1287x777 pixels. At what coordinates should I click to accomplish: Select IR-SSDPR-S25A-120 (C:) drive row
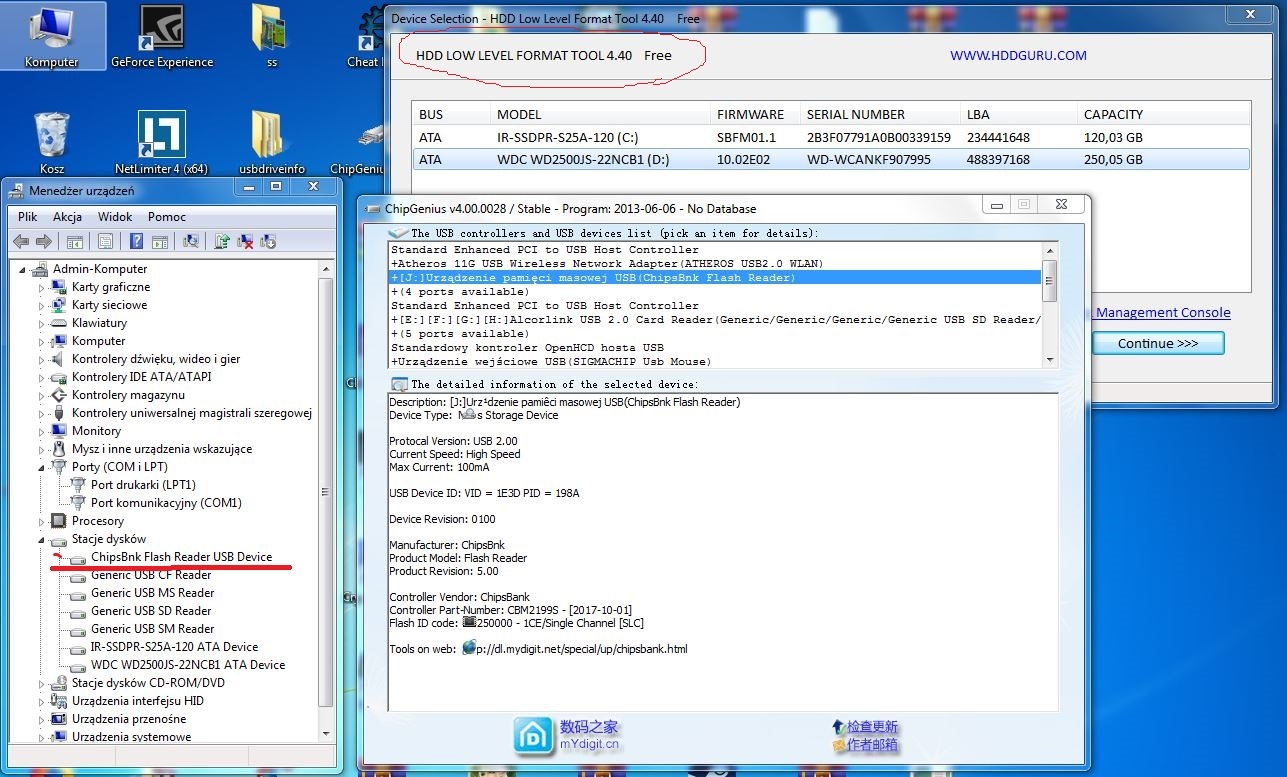[831, 137]
